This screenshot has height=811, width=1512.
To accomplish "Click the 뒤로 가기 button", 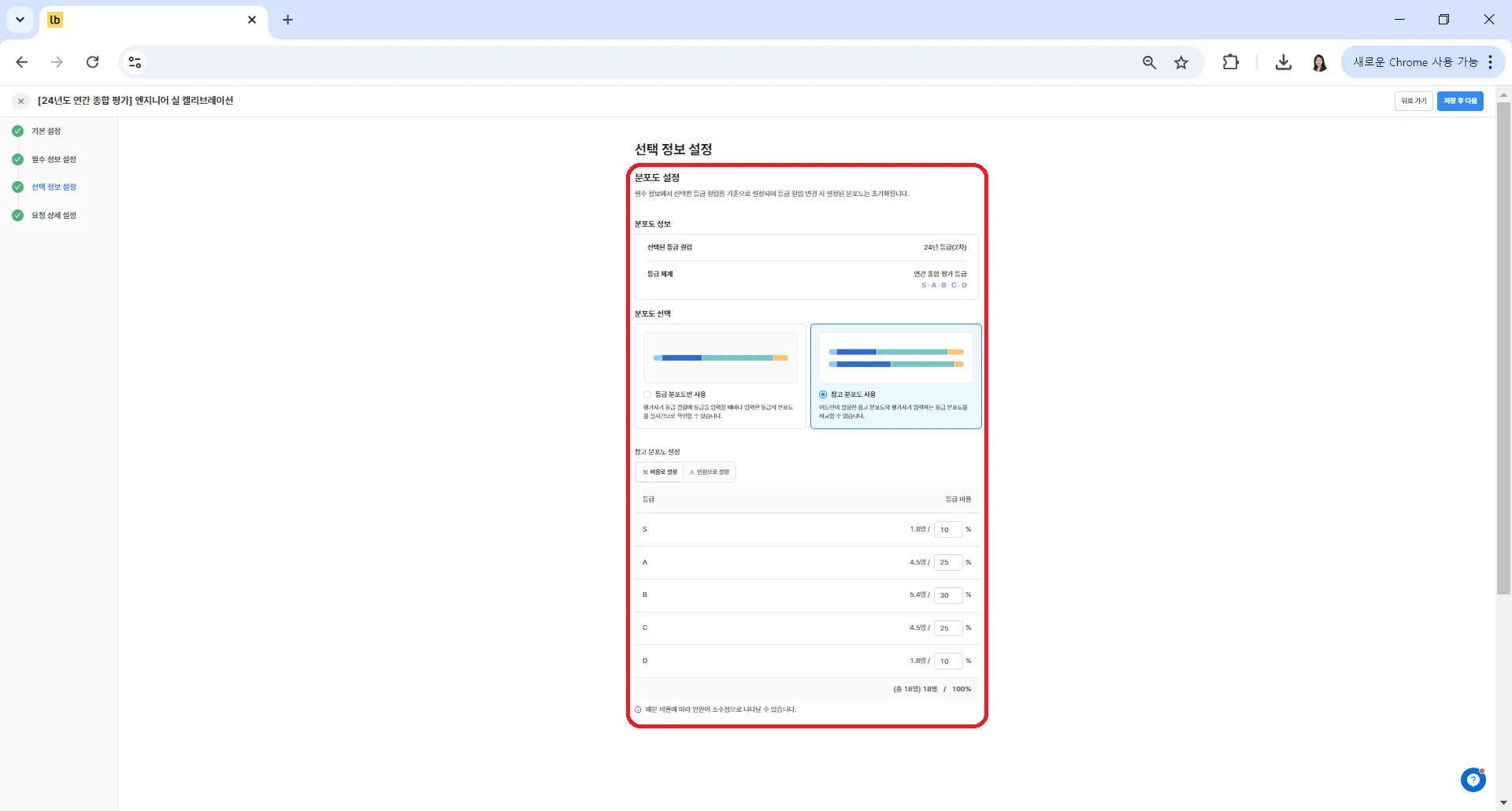I will tap(1414, 101).
